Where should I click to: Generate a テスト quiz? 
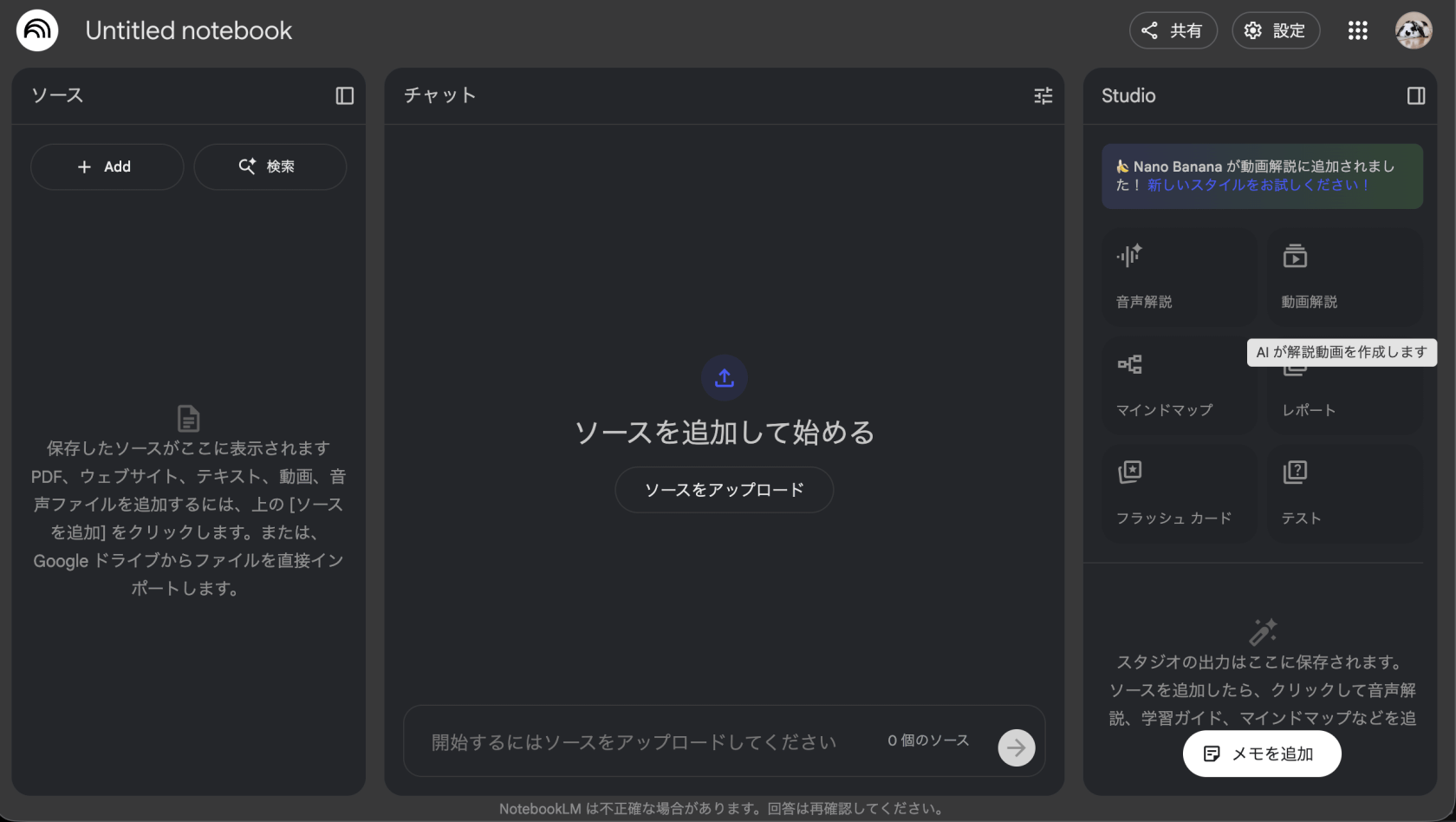pos(1344,494)
